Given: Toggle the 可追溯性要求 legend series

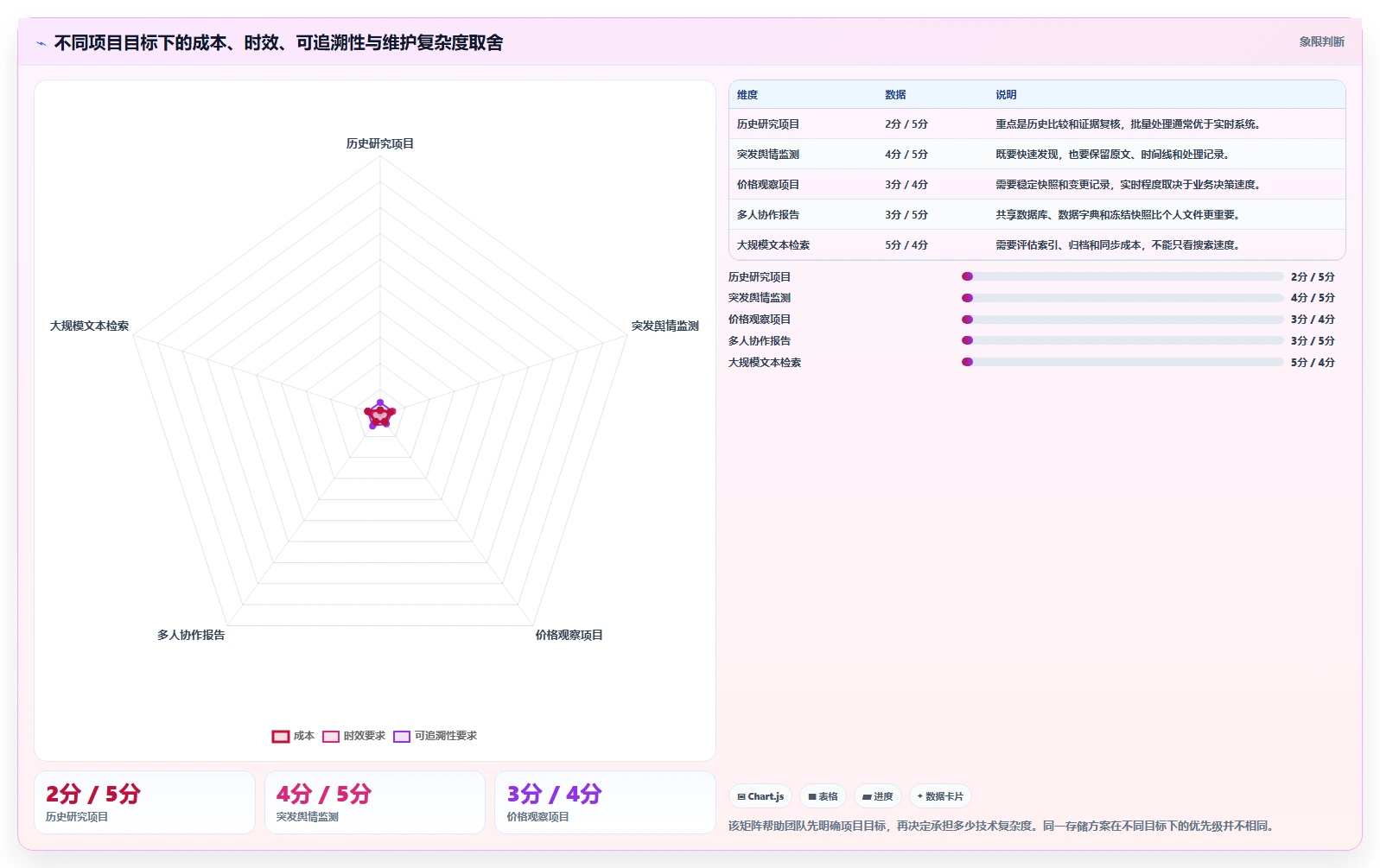Looking at the screenshot, I should (435, 736).
